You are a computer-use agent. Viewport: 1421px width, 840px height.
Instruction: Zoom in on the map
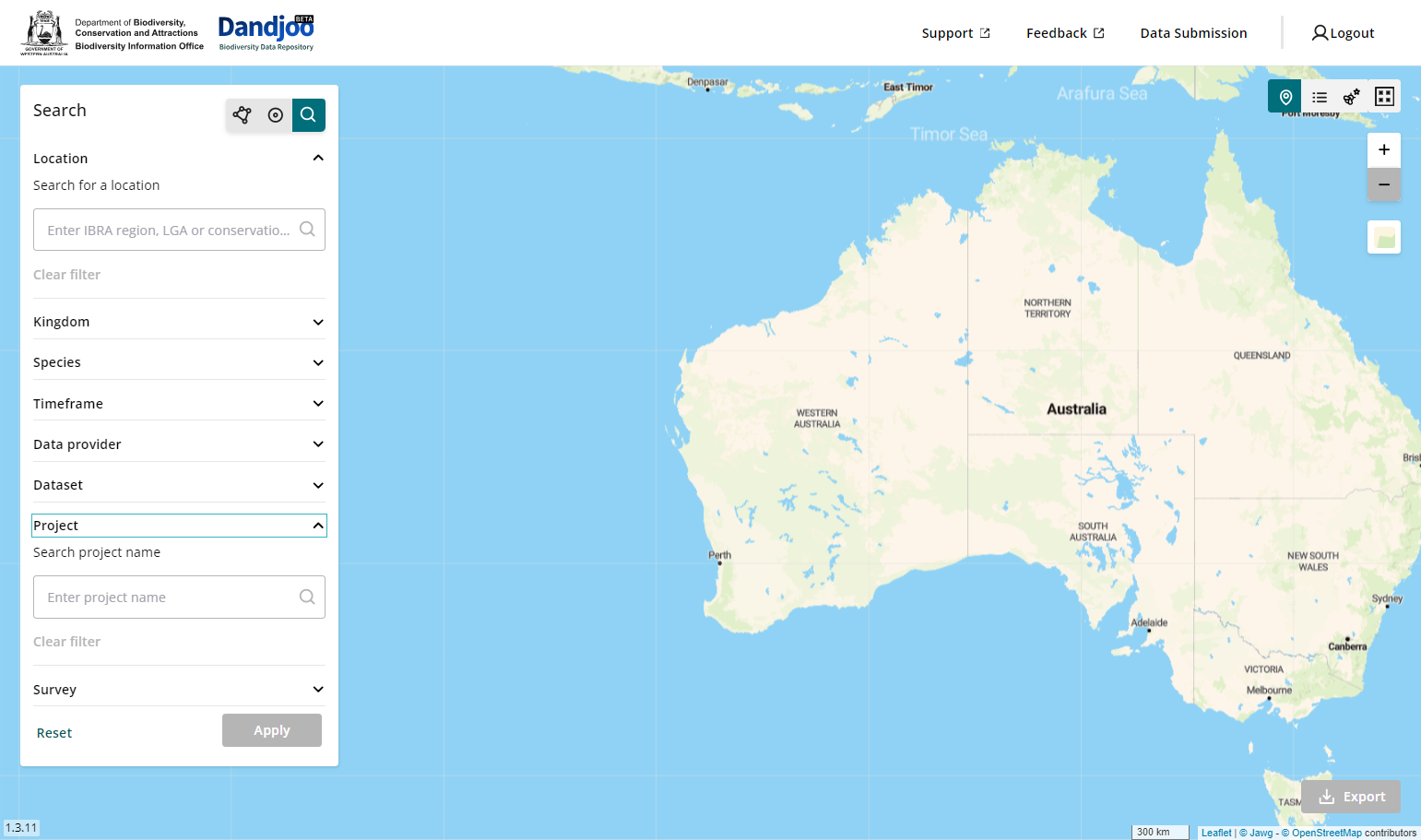coord(1384,149)
